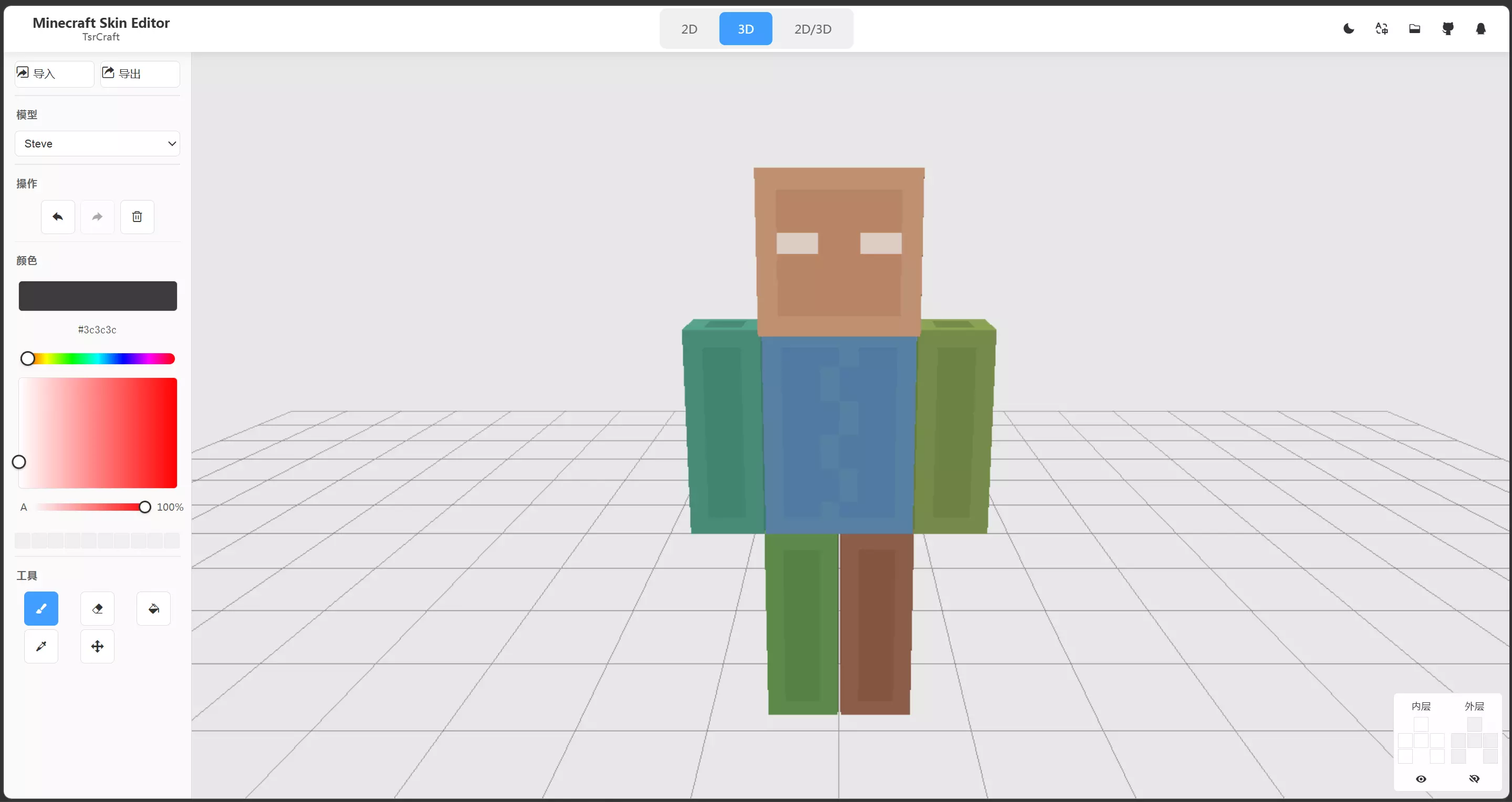1512x802 pixels.
Task: Toggle bottom-right leg square under 内层
Action: point(1437,756)
